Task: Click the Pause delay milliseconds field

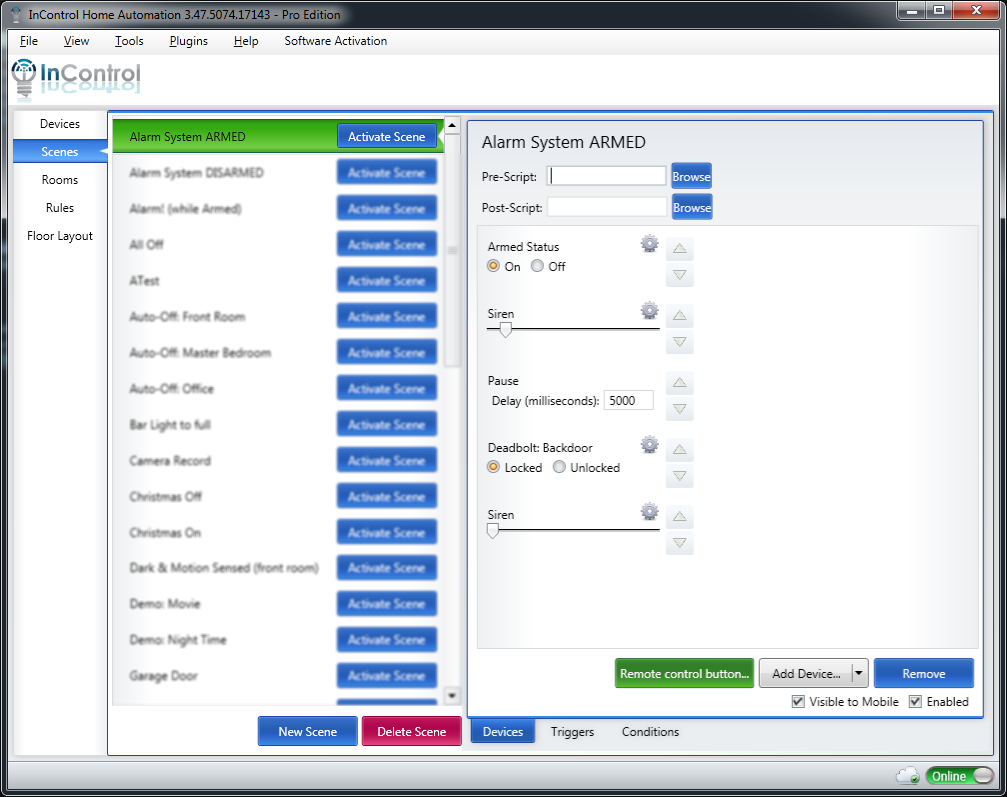Action: click(629, 401)
